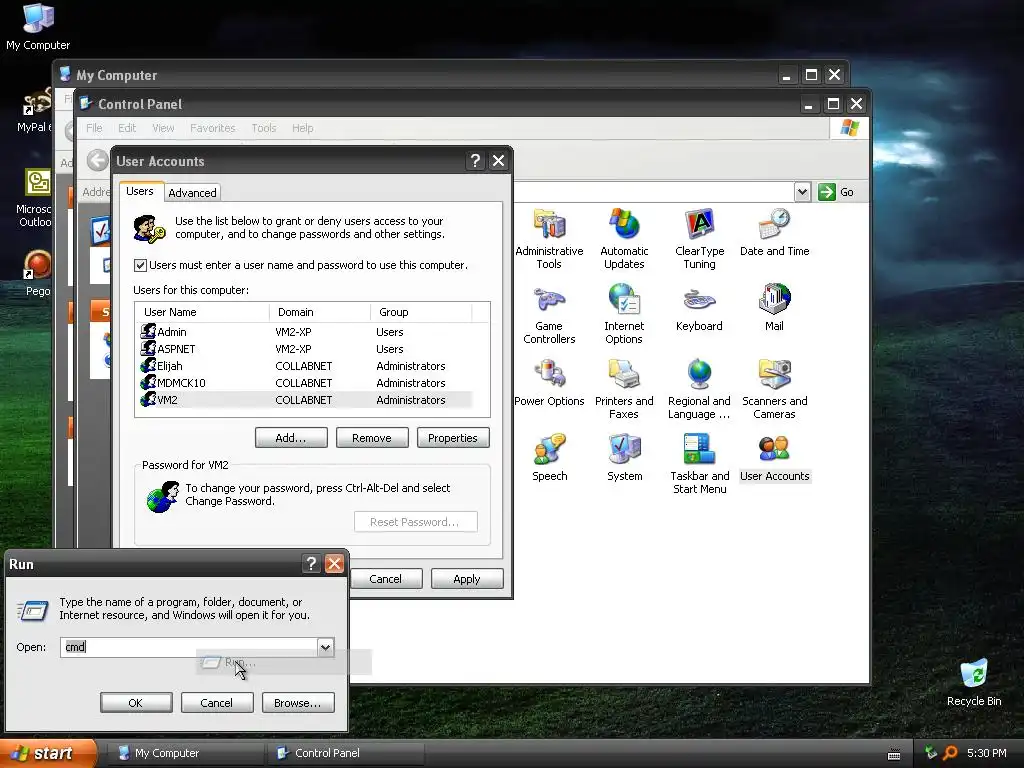Open View menu in Control Panel

[x=163, y=128]
